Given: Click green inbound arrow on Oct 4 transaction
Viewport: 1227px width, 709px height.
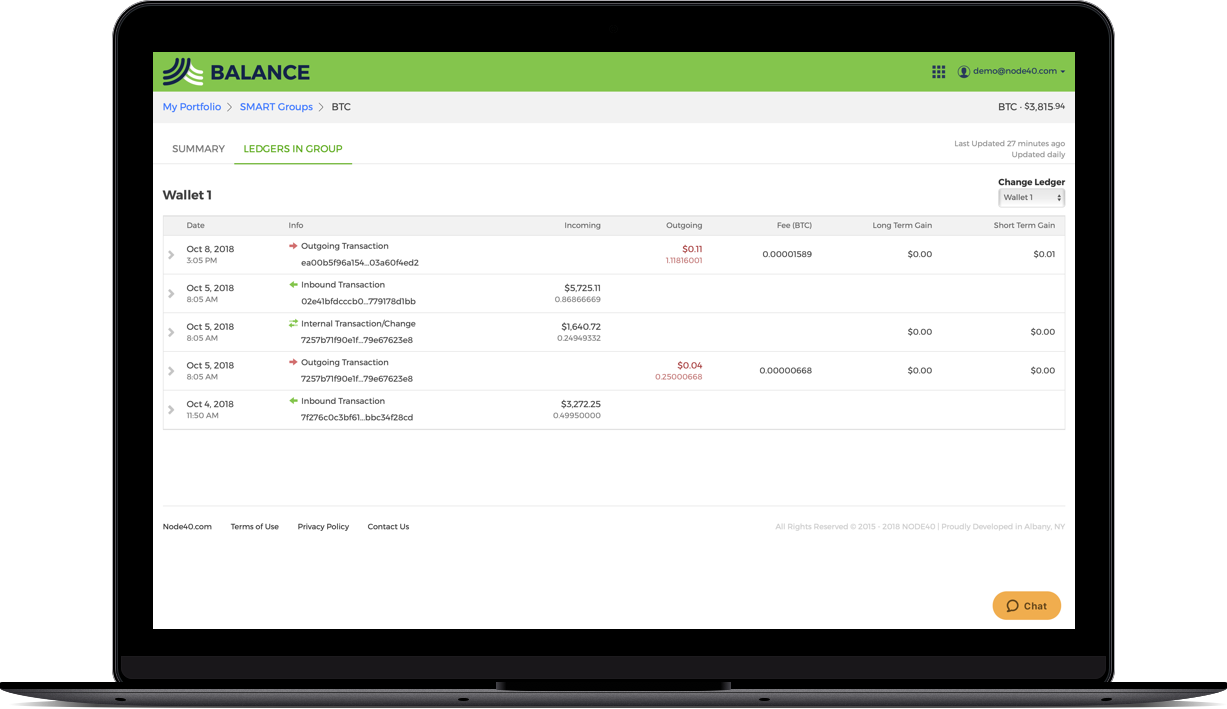Looking at the screenshot, I should pos(293,401).
